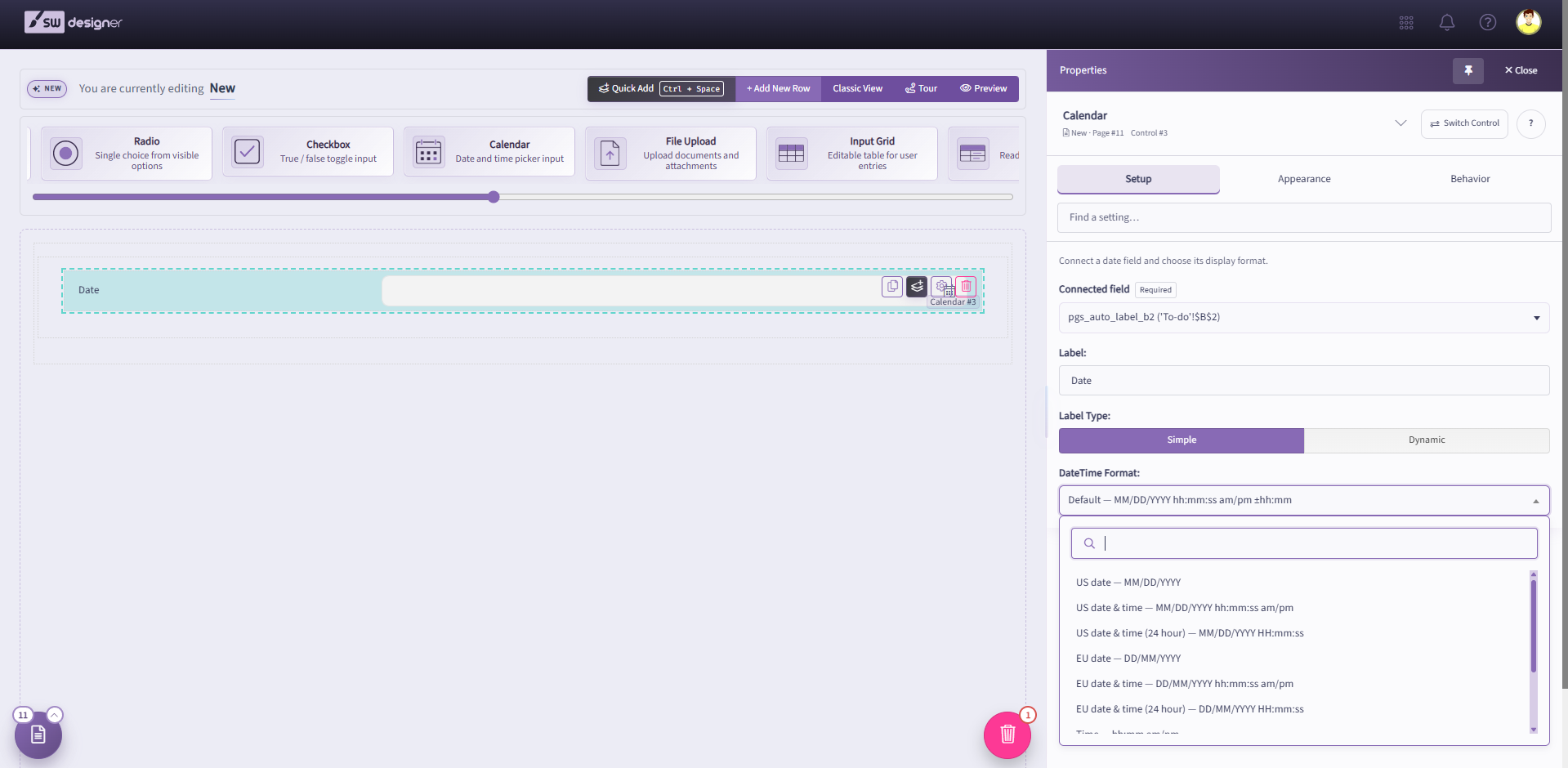Delete the Calendar #3 control
The image size is (1568, 768).
coord(966,287)
